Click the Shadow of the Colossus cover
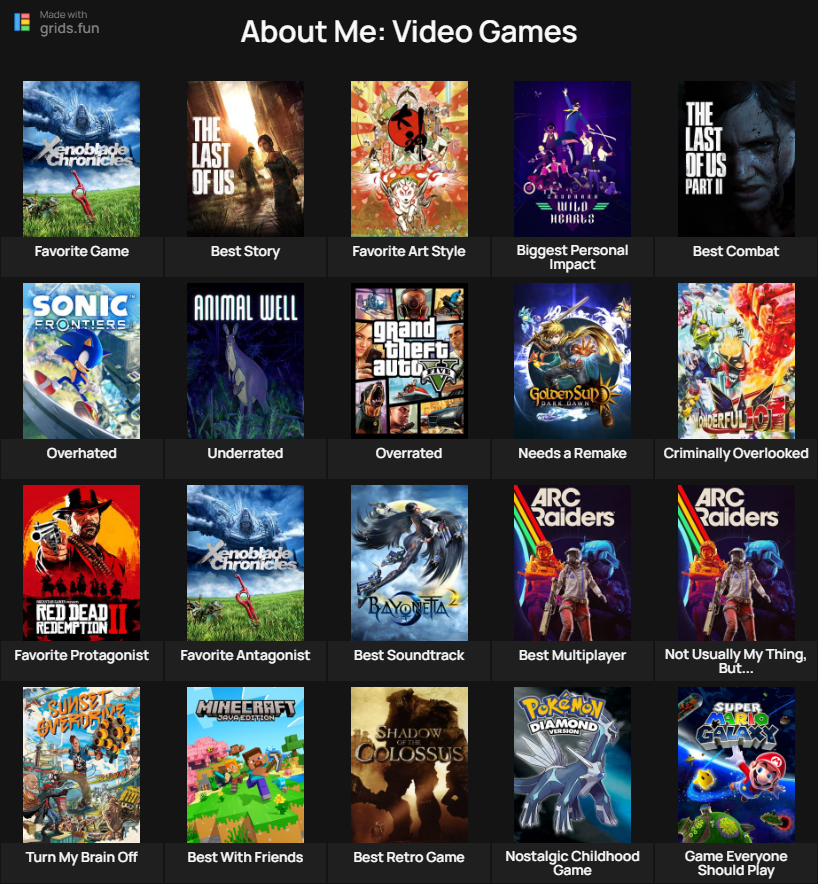 [409, 764]
